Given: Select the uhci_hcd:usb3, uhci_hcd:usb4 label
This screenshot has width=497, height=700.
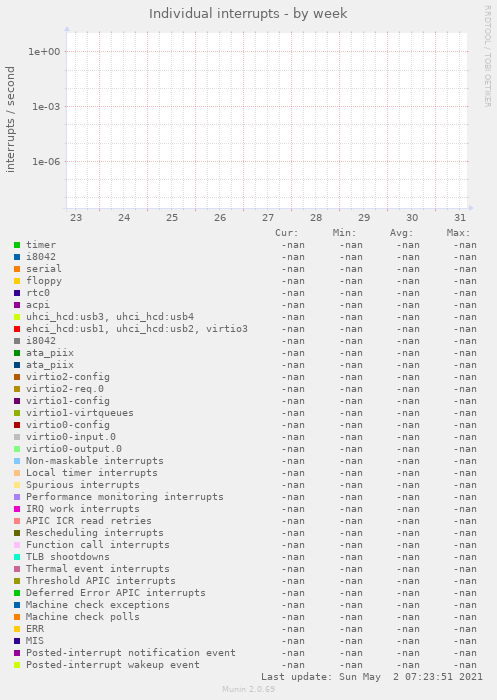Looking at the screenshot, I should [x=110, y=317].
